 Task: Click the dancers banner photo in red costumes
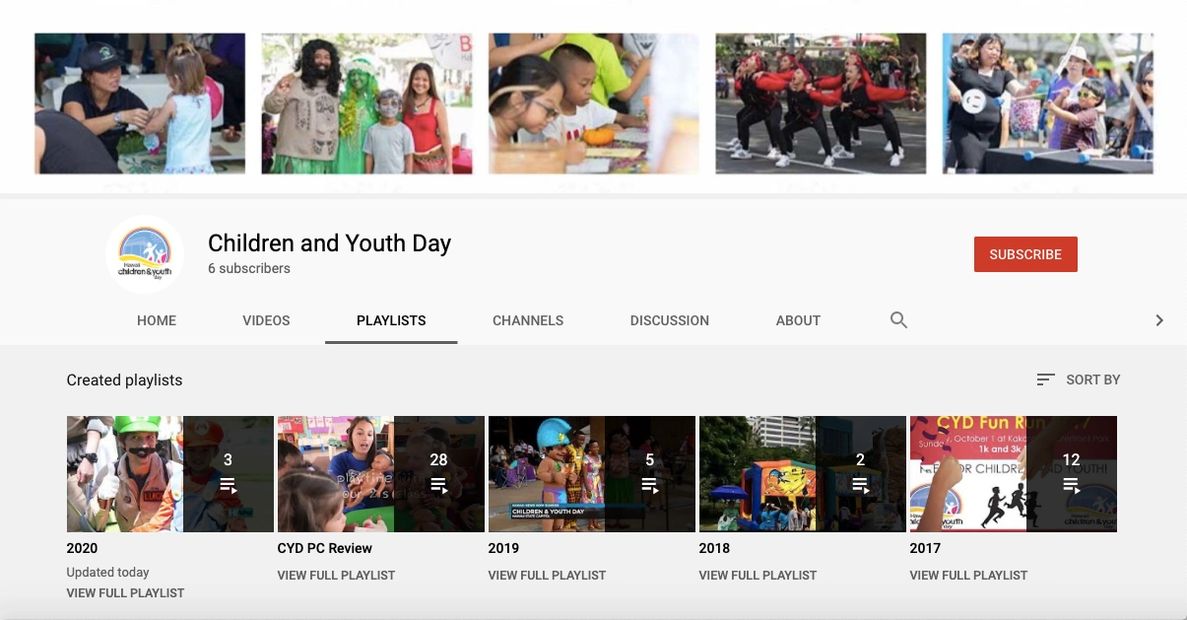click(820, 103)
